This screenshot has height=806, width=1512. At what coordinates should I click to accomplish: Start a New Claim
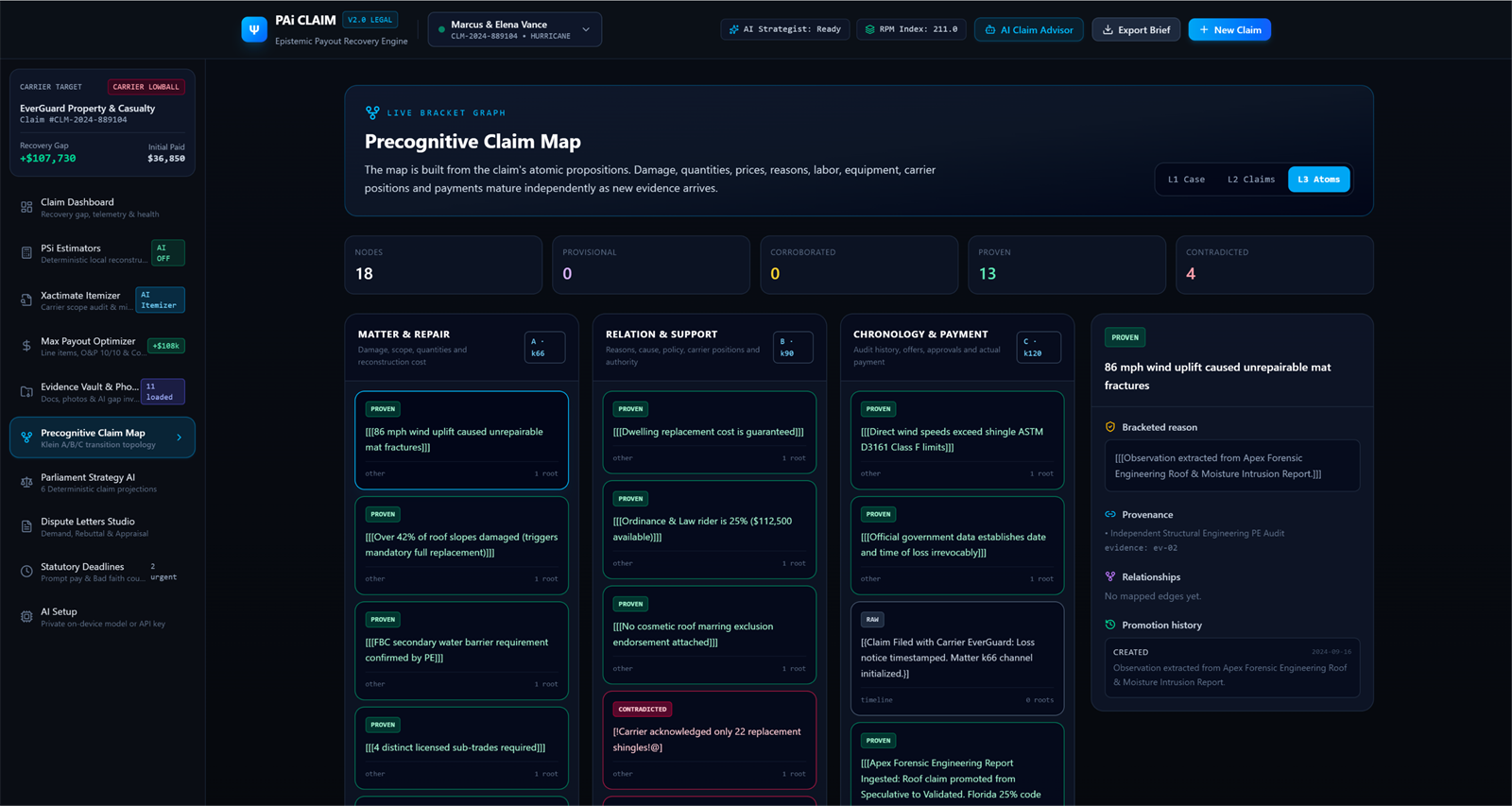pyautogui.click(x=1229, y=29)
